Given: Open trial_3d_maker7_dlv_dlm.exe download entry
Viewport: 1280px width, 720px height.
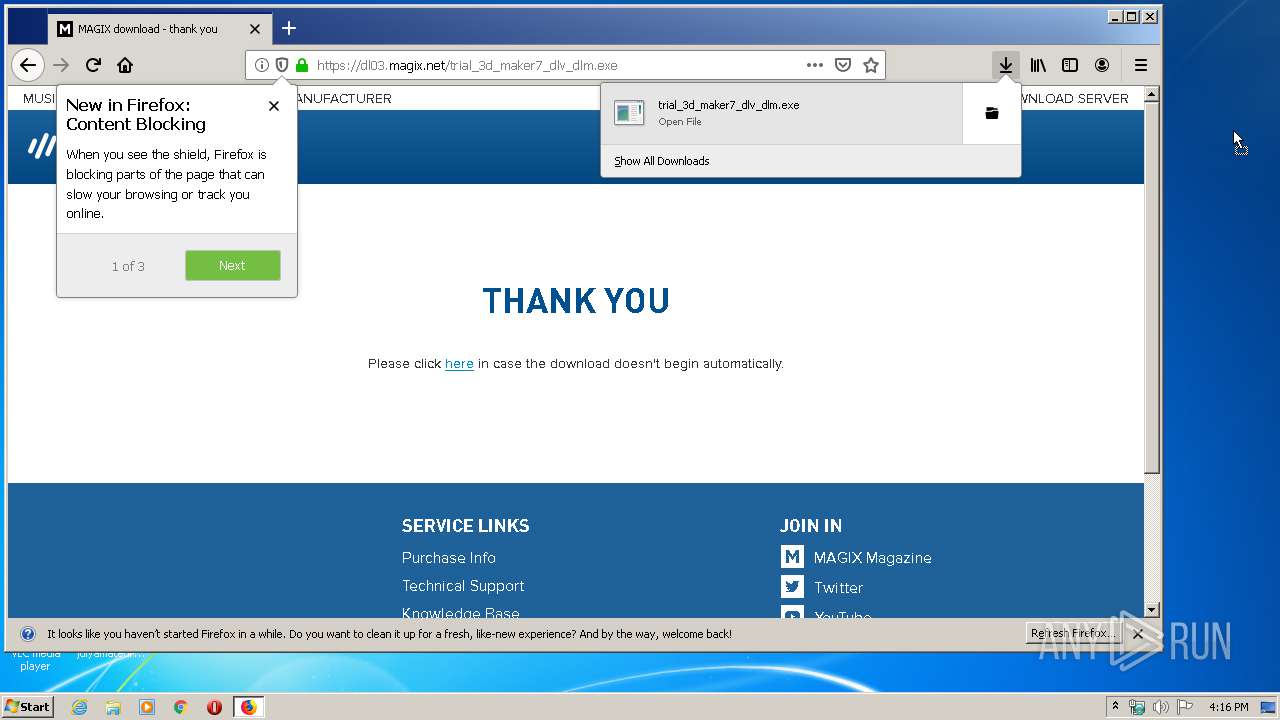Looking at the screenshot, I should click(x=782, y=113).
